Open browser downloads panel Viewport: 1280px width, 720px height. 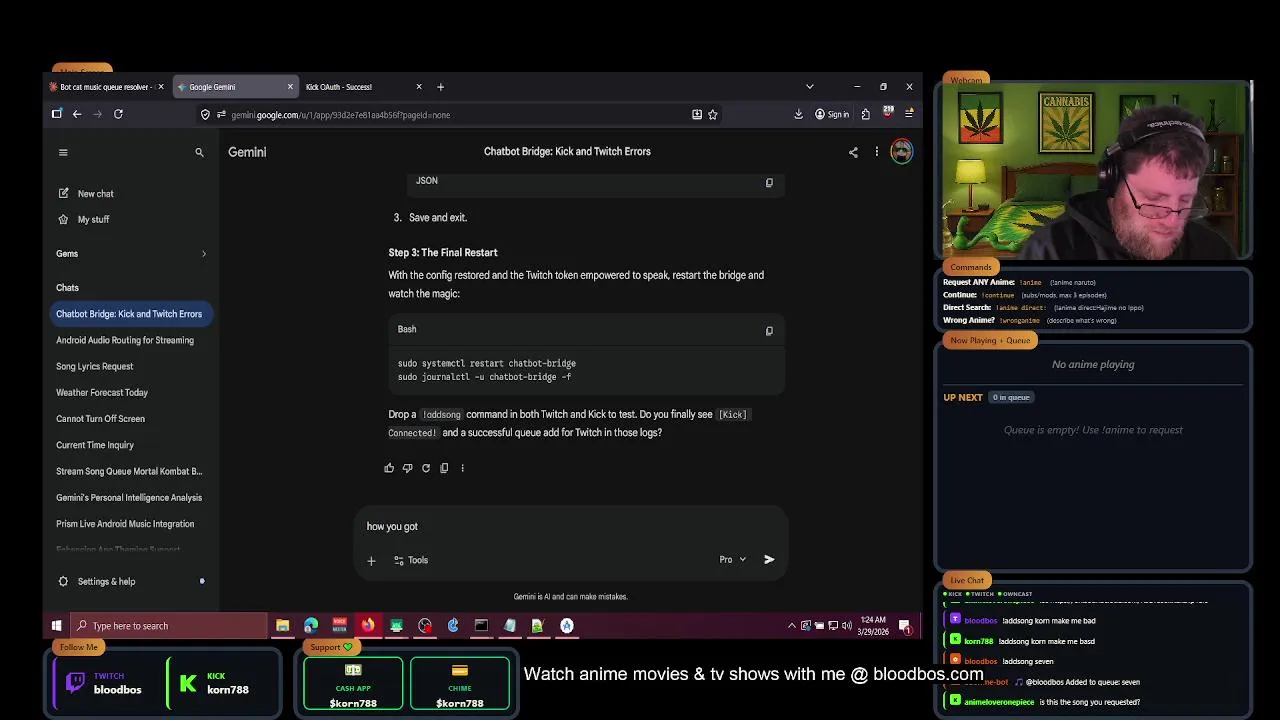(798, 115)
